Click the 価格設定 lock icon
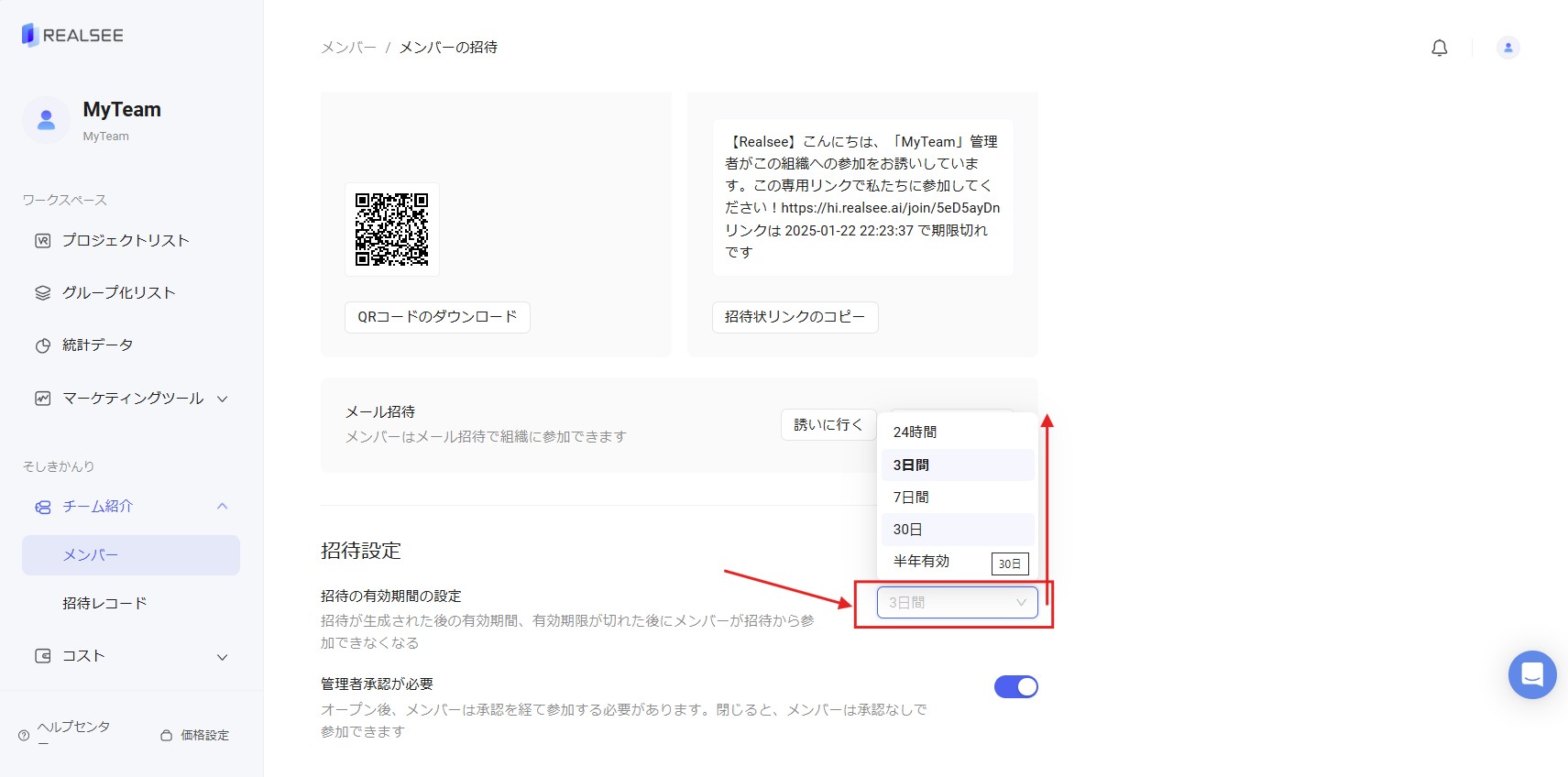This screenshot has height=777, width=1568. coord(166,735)
